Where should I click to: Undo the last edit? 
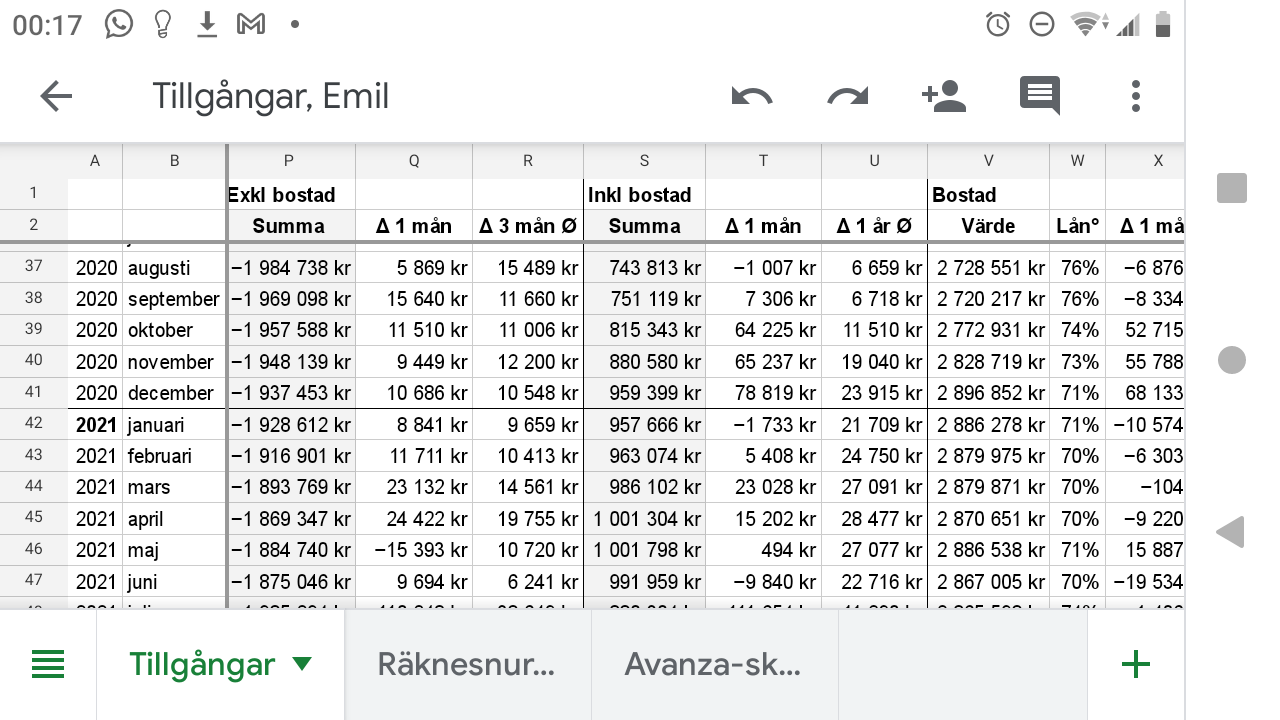[752, 96]
